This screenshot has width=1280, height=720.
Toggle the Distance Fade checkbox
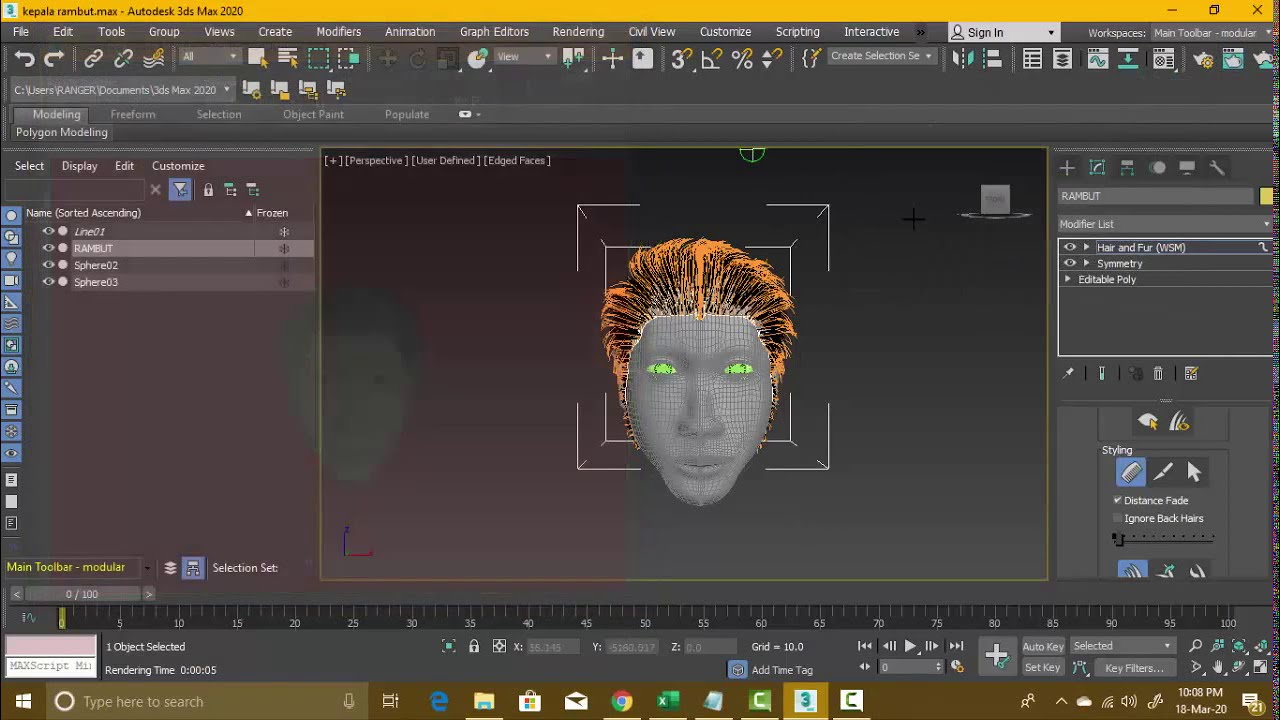coord(1118,500)
